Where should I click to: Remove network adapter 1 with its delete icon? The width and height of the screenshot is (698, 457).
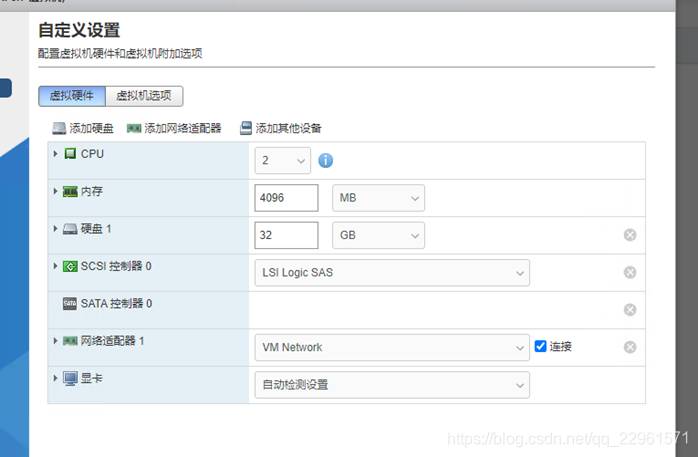pyautogui.click(x=630, y=347)
